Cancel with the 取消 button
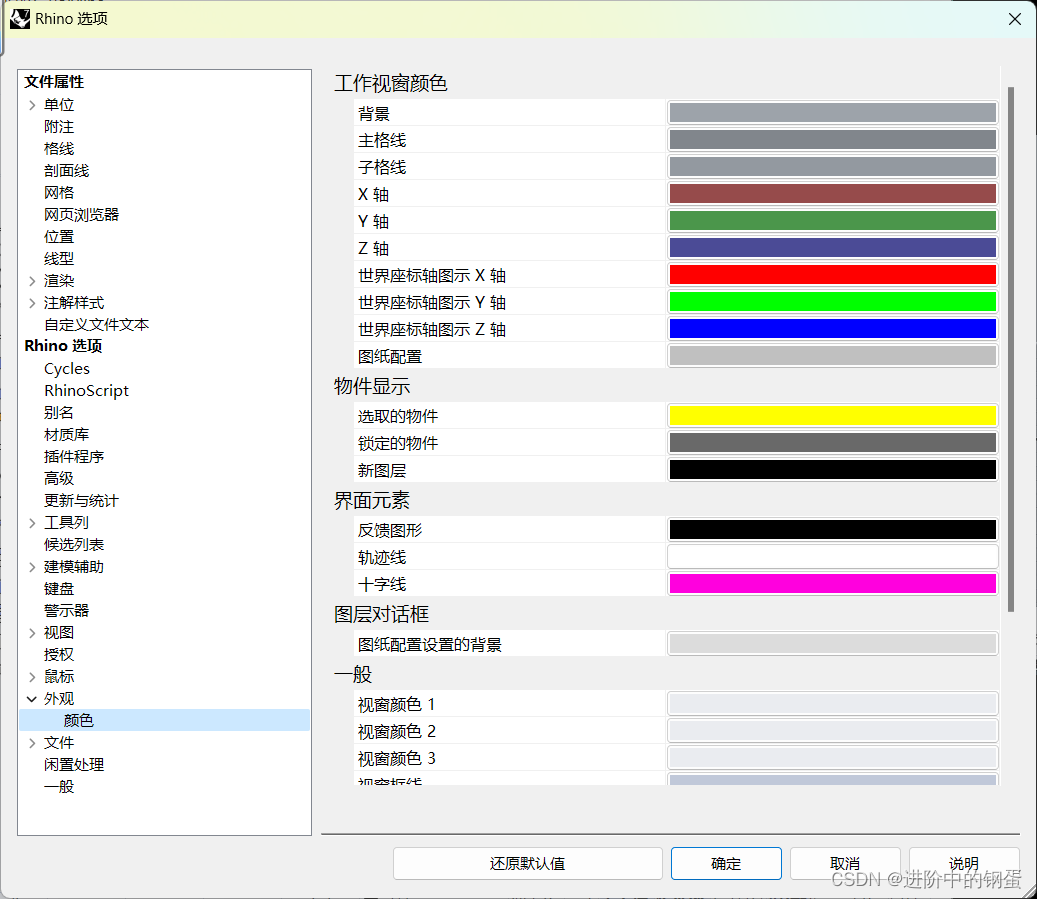Image resolution: width=1037 pixels, height=899 pixels. (x=845, y=863)
